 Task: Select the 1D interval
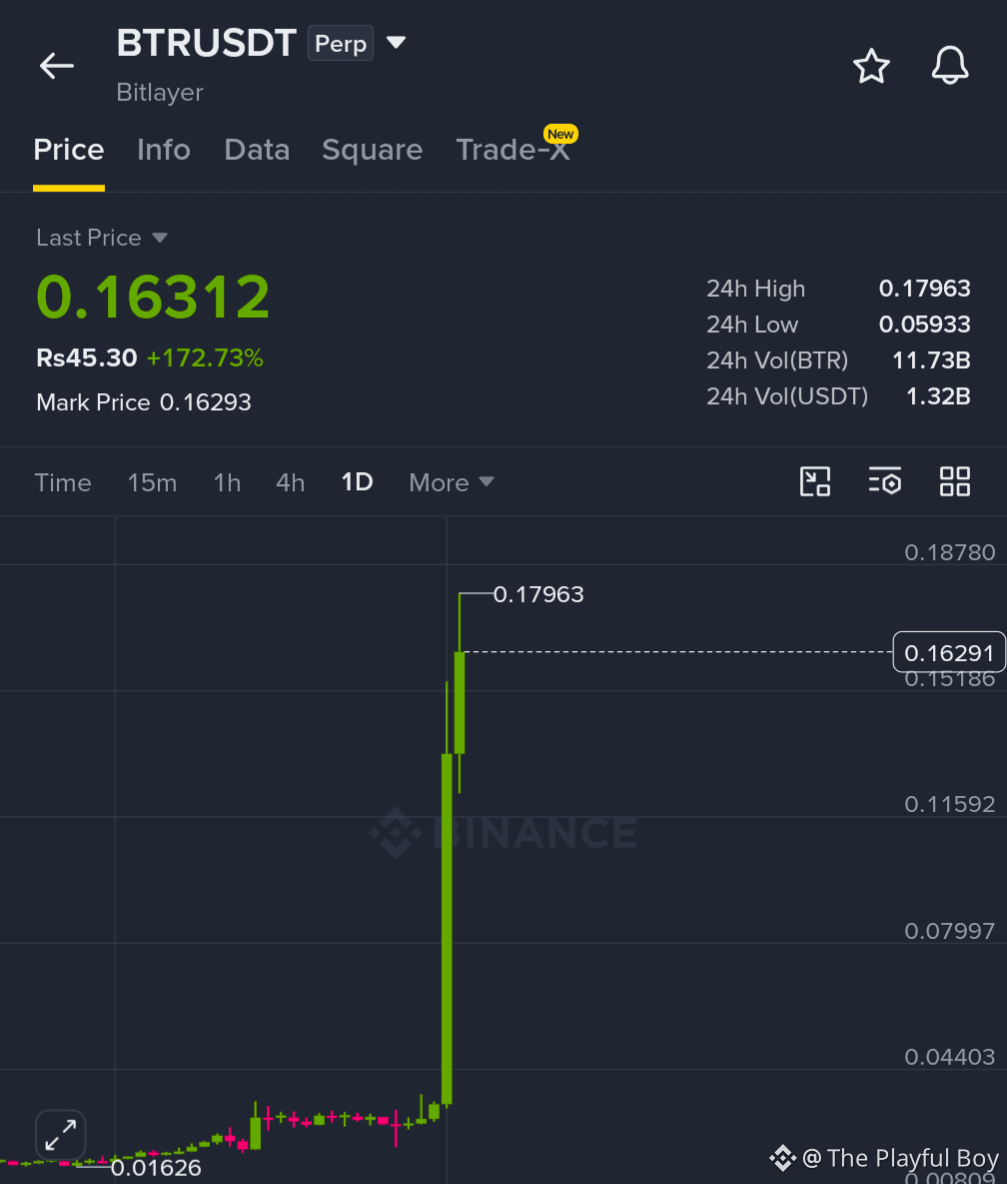tap(357, 482)
